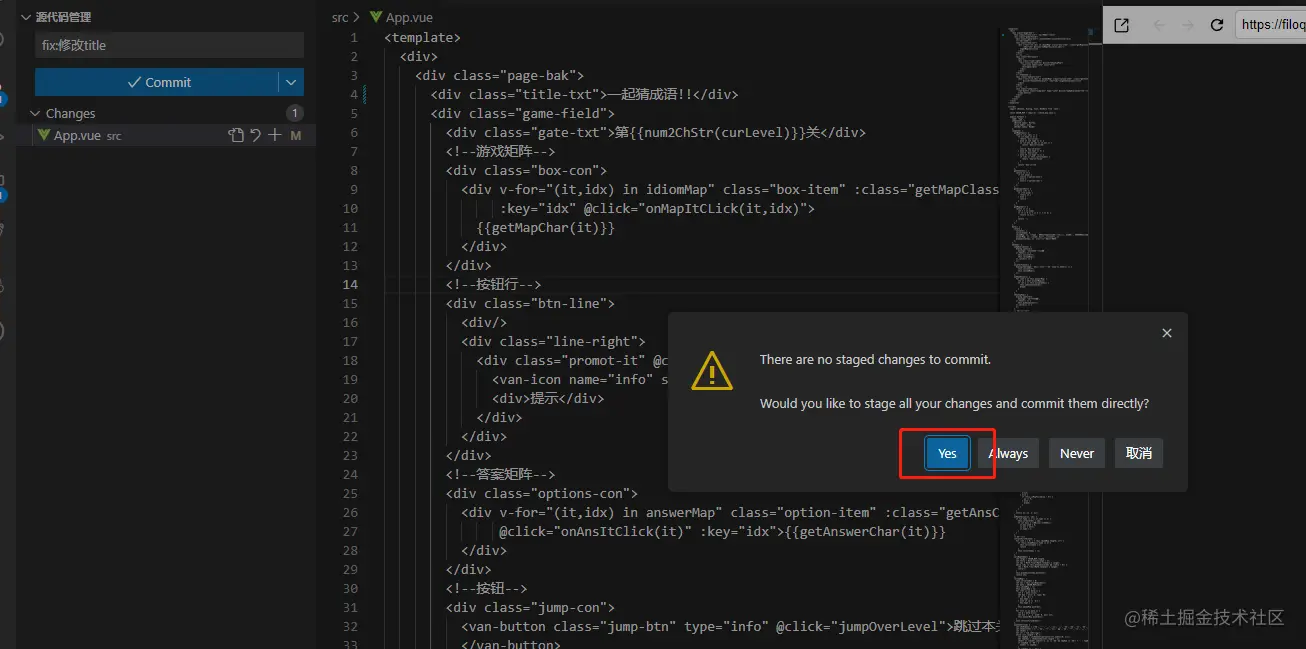Choose Always in the dialog
This screenshot has width=1306, height=649.
click(1008, 453)
